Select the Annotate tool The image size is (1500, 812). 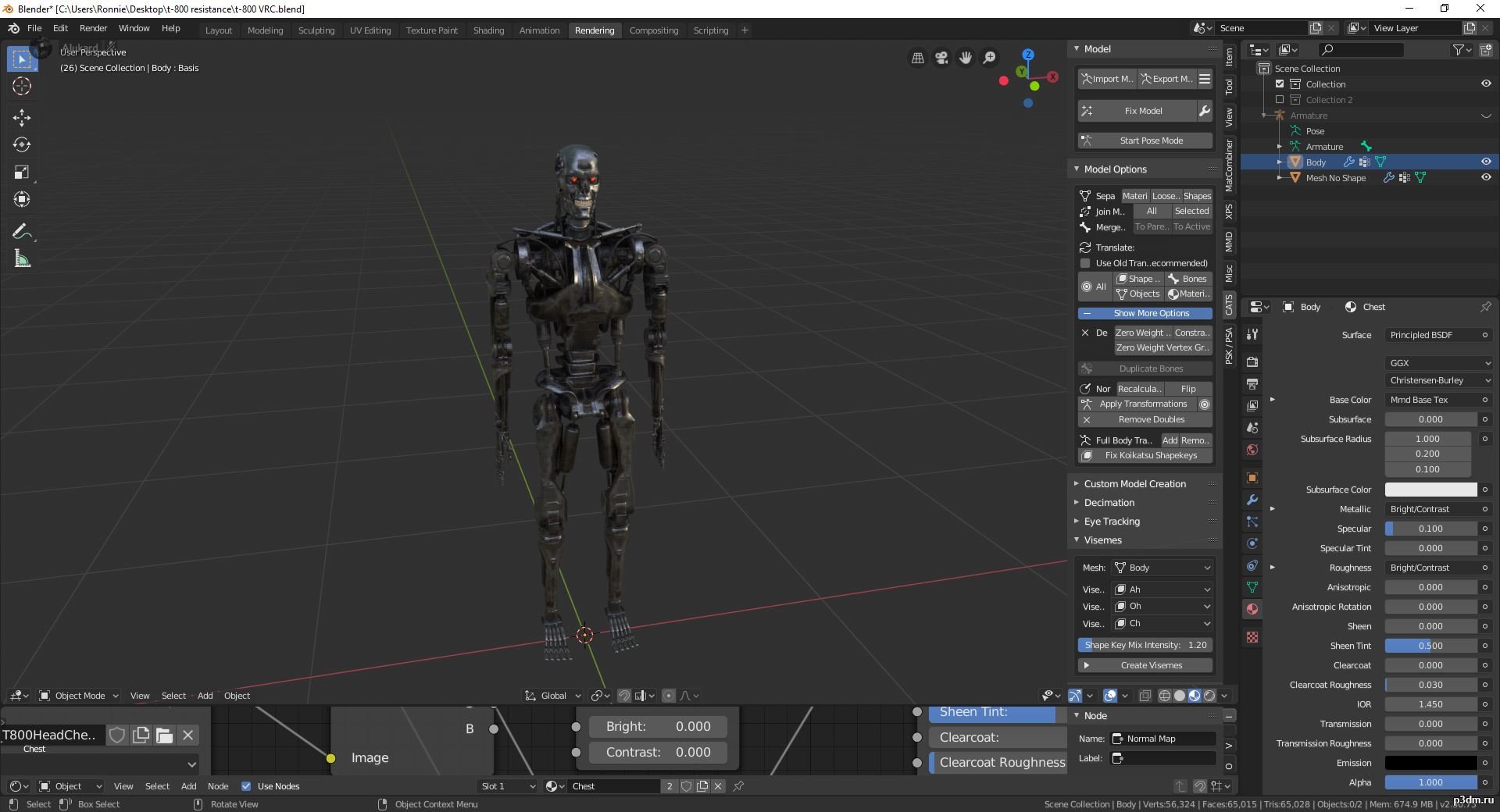point(22,232)
